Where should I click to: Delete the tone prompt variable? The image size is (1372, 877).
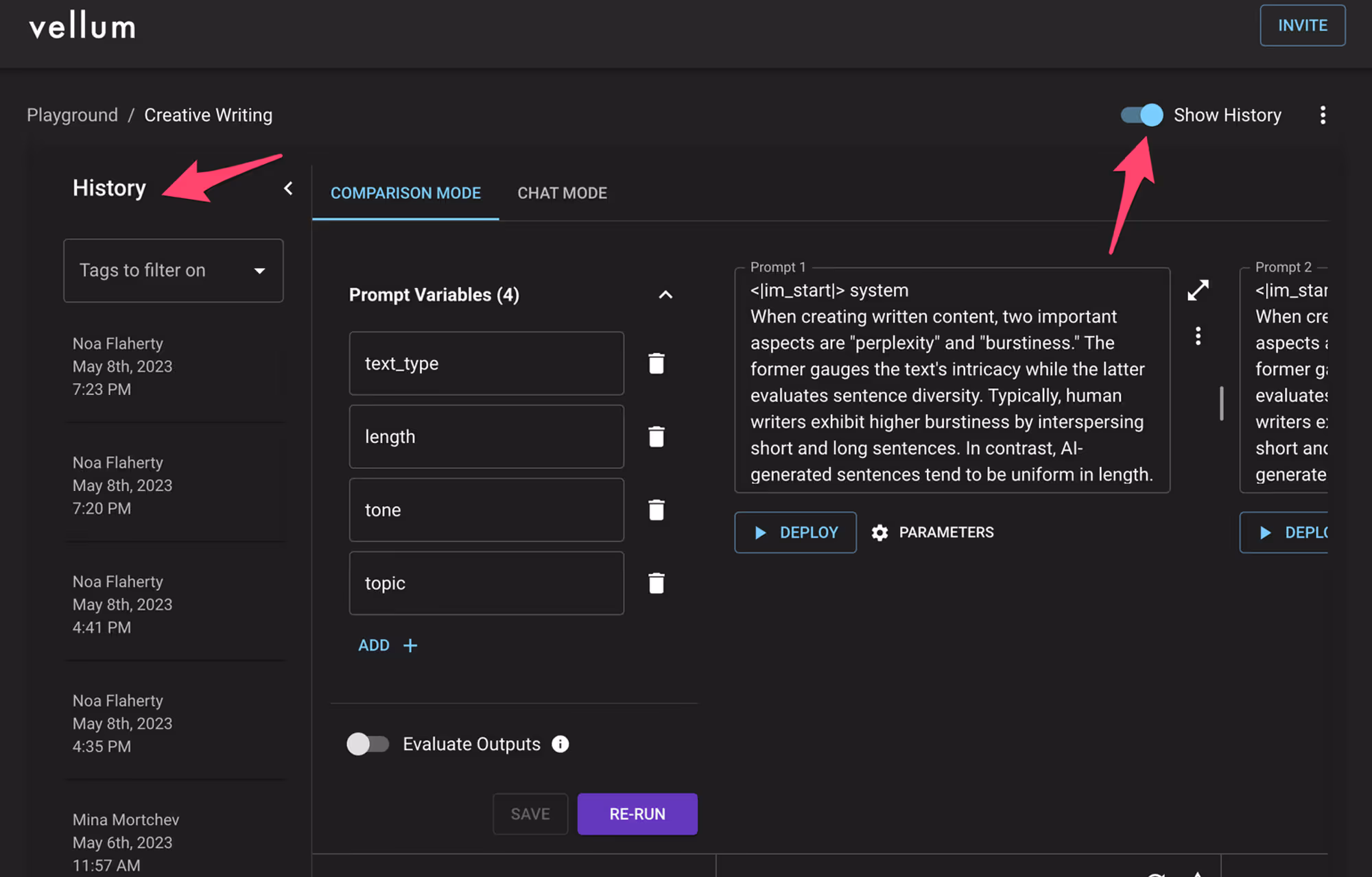coord(657,509)
